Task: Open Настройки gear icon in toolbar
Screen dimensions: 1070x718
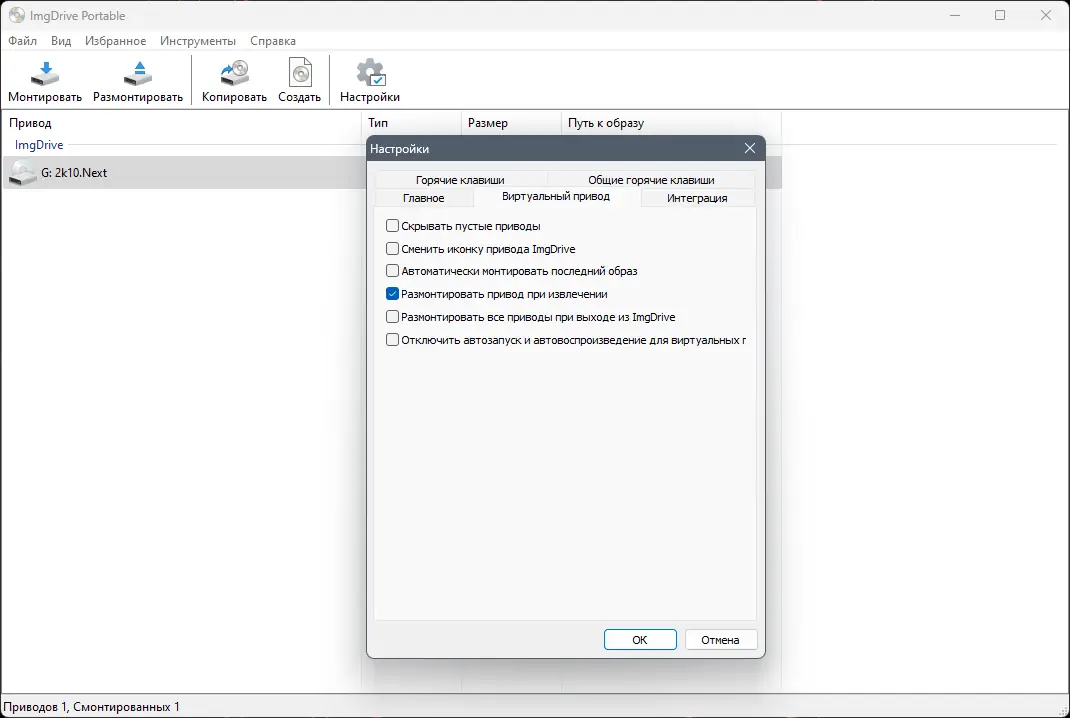Action: click(x=371, y=73)
